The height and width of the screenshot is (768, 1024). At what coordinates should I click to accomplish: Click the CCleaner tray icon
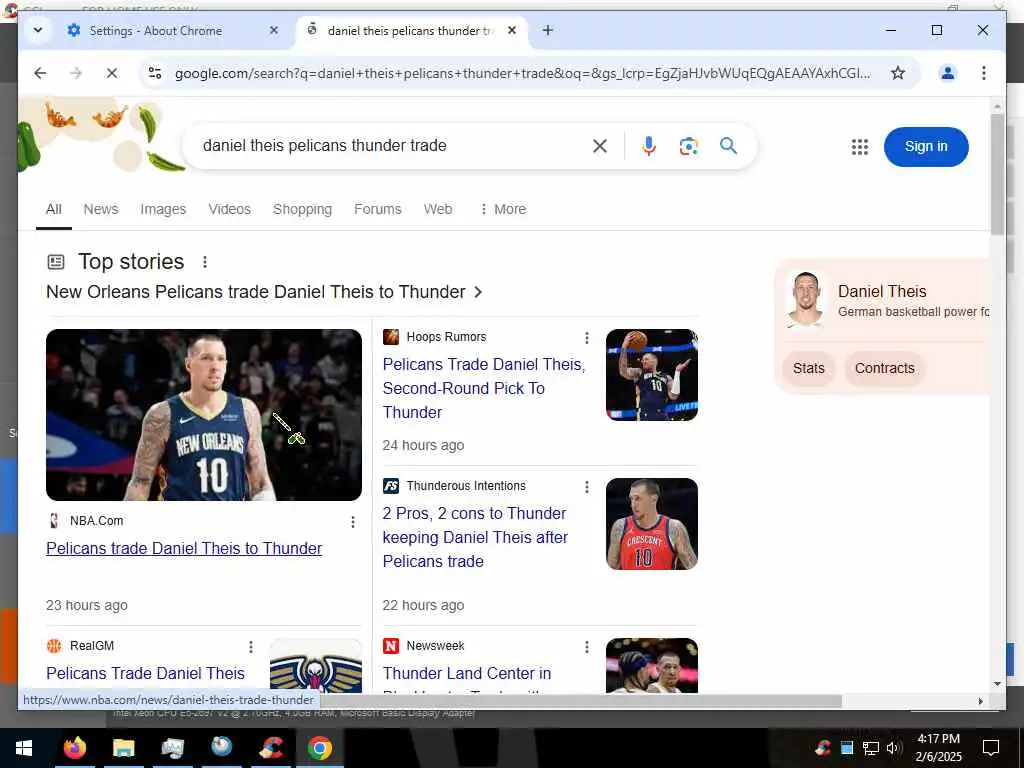[822, 748]
